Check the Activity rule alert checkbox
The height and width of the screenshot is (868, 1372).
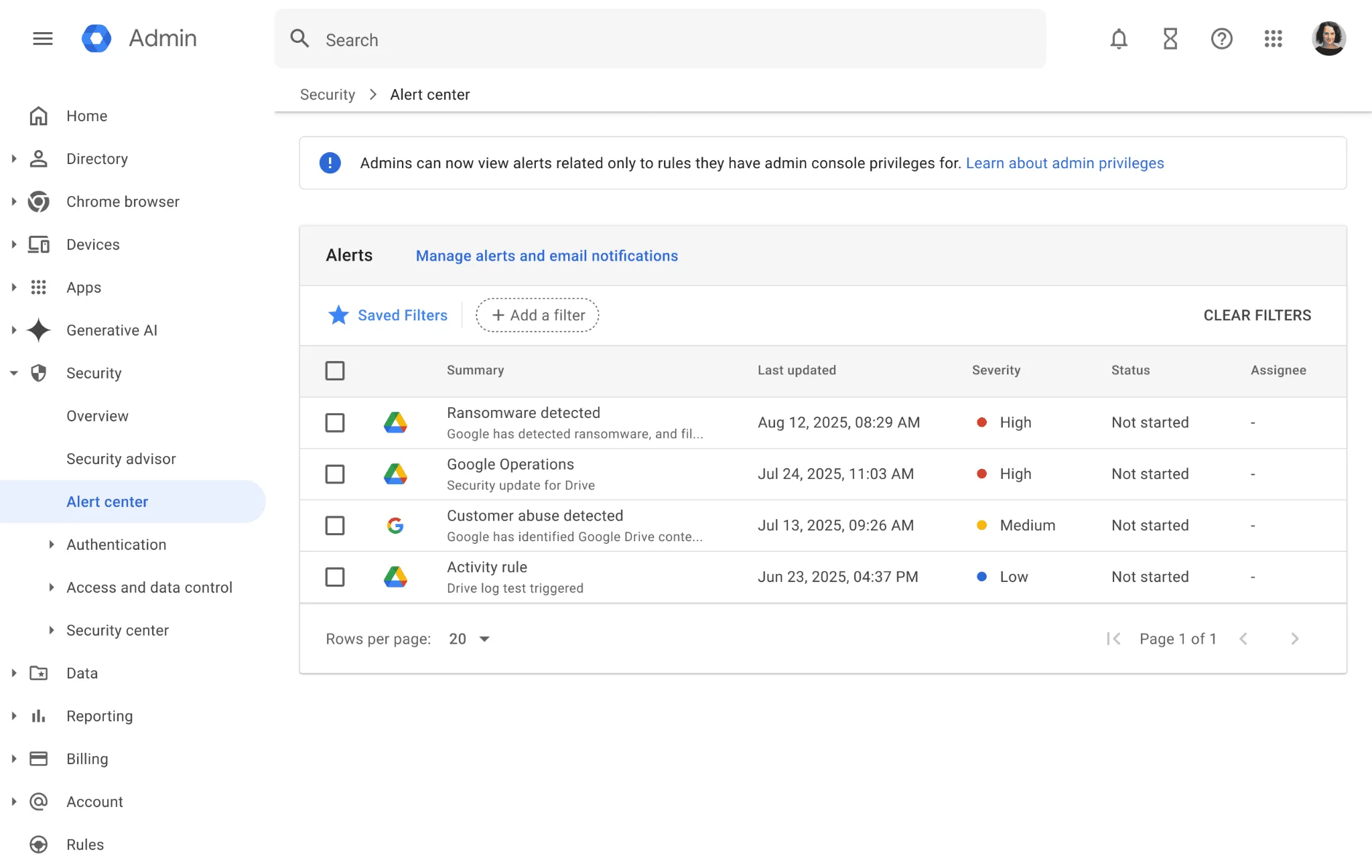335,577
